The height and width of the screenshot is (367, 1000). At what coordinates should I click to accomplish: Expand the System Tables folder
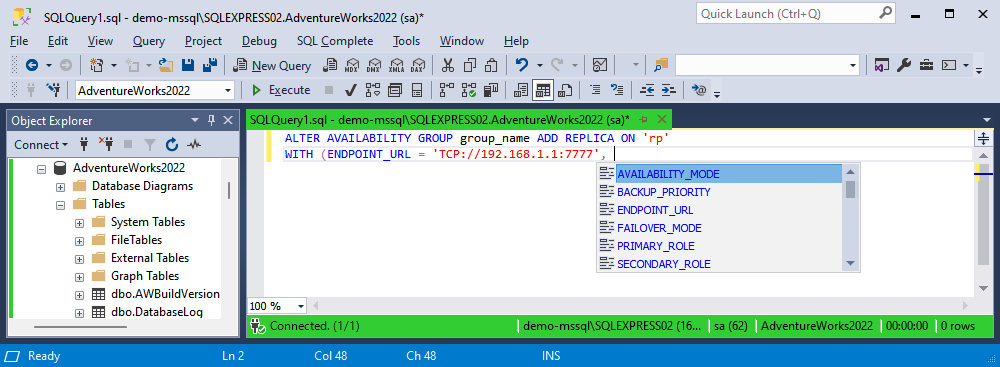pos(79,223)
